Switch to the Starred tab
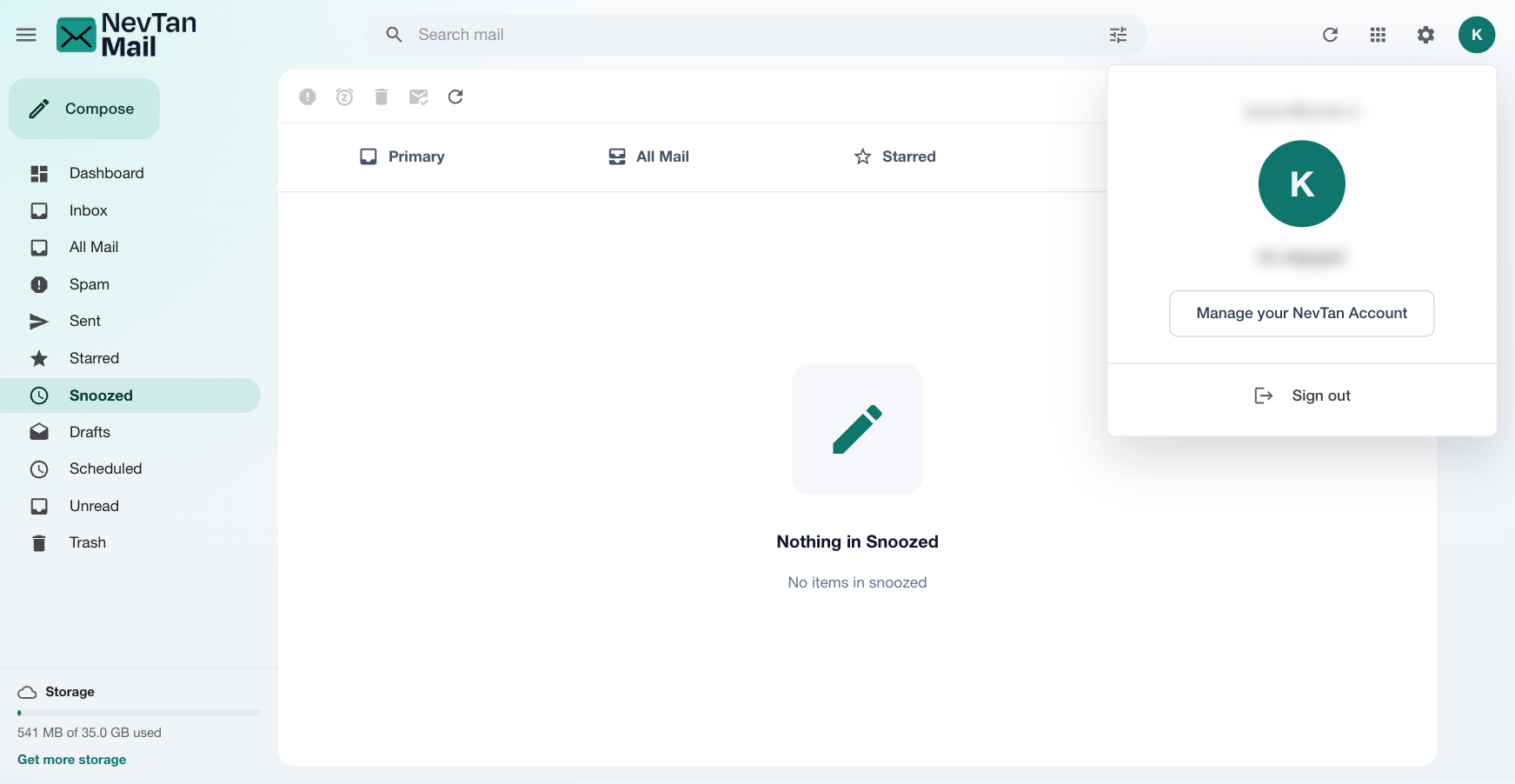The height and width of the screenshot is (784, 1515). click(x=894, y=156)
